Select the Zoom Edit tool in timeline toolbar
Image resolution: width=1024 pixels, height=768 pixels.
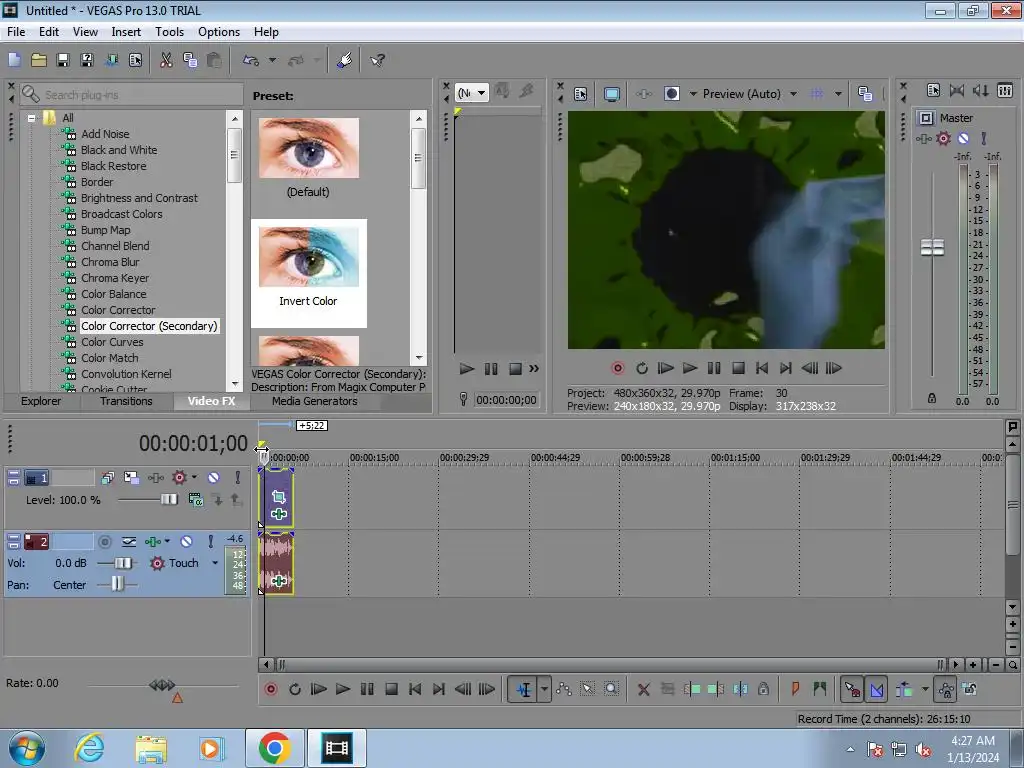(x=611, y=689)
